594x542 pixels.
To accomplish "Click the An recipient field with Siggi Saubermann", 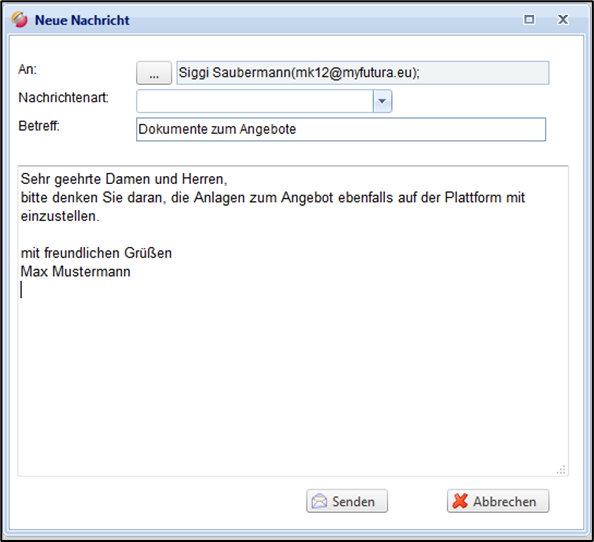I will point(363,73).
